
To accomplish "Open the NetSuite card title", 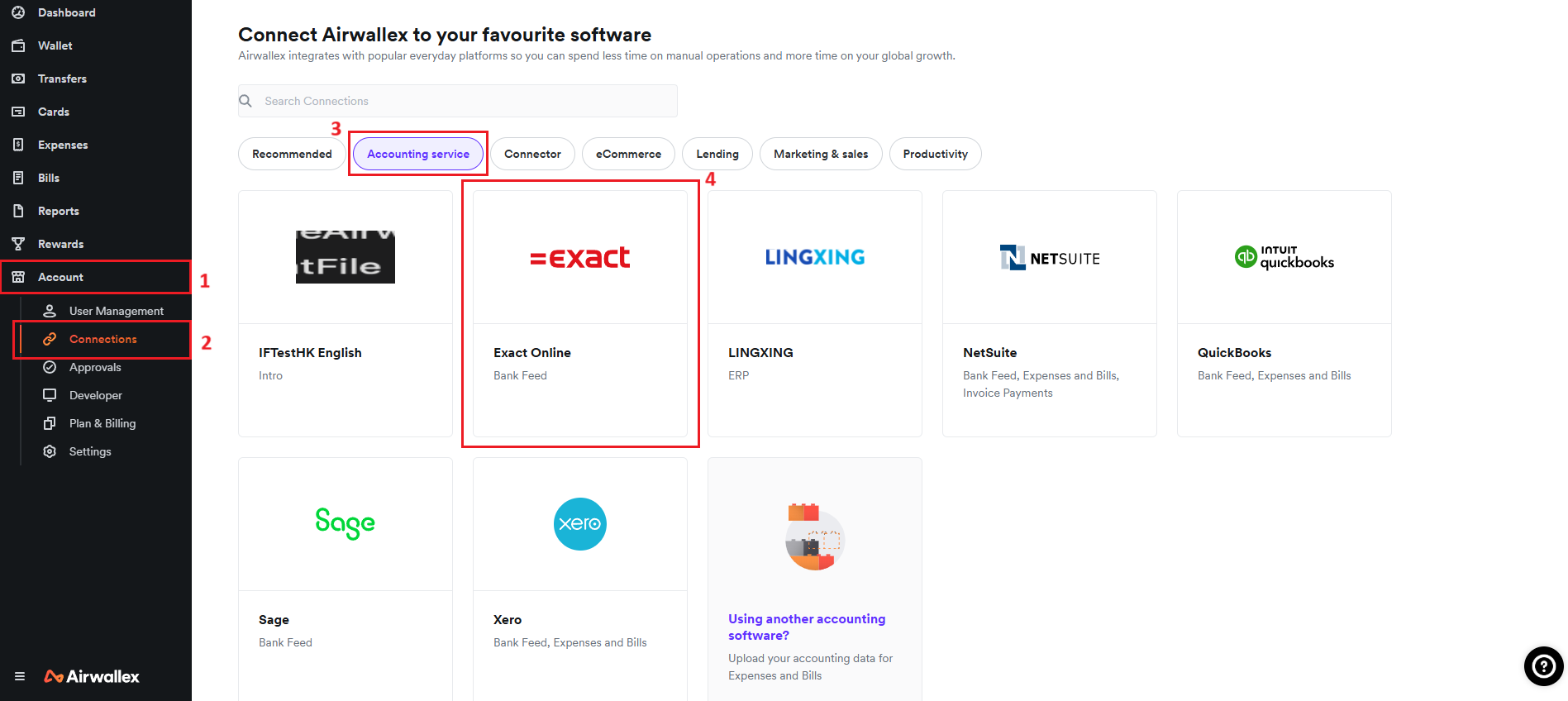I will (x=989, y=353).
